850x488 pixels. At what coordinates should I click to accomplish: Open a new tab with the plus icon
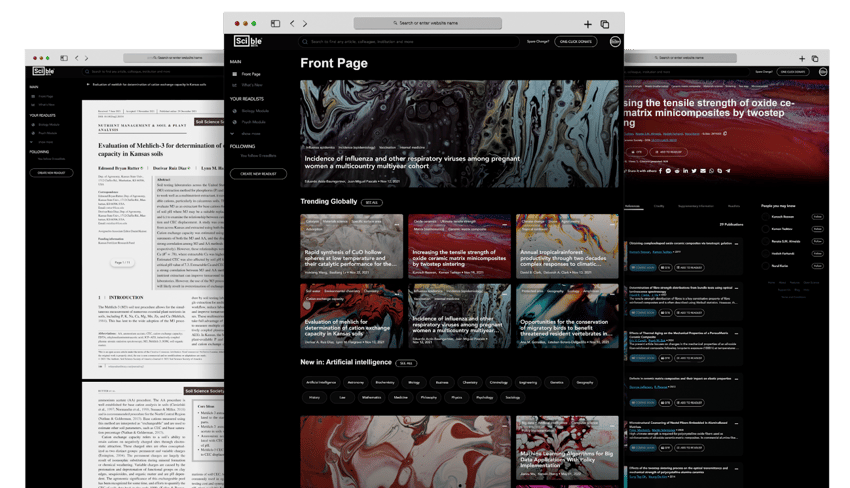tap(587, 23)
